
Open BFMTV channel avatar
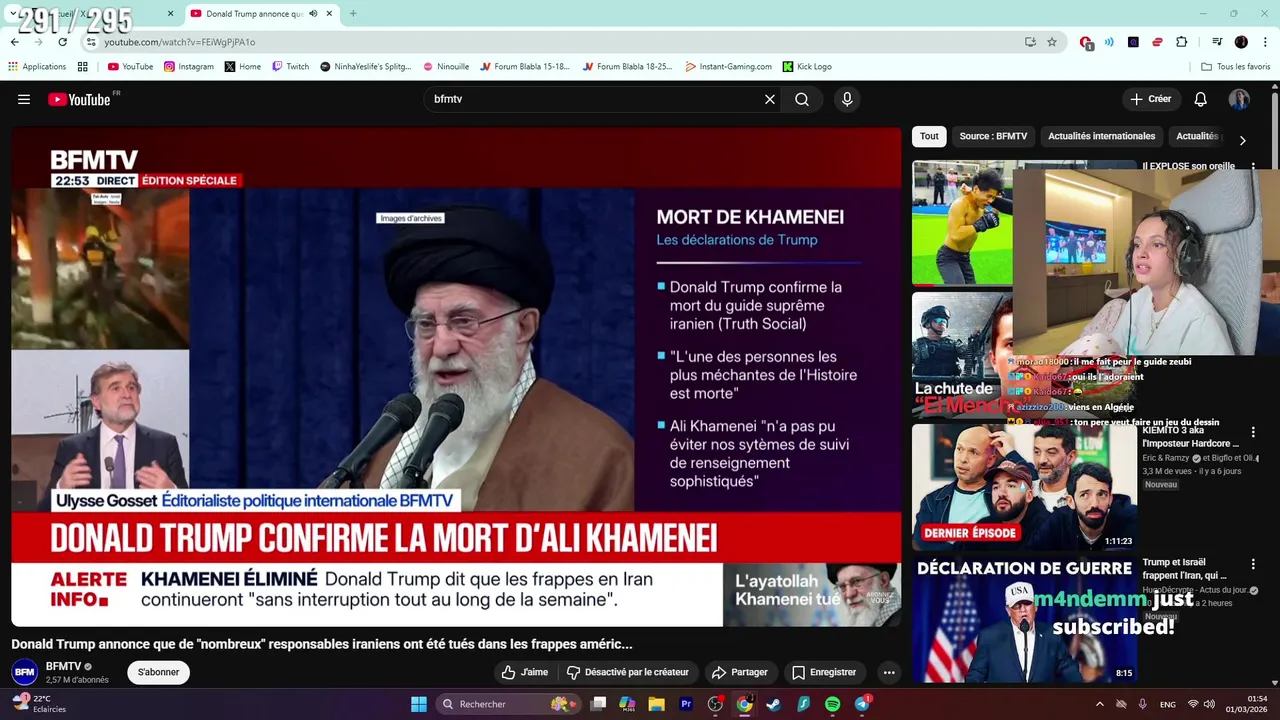coord(25,672)
